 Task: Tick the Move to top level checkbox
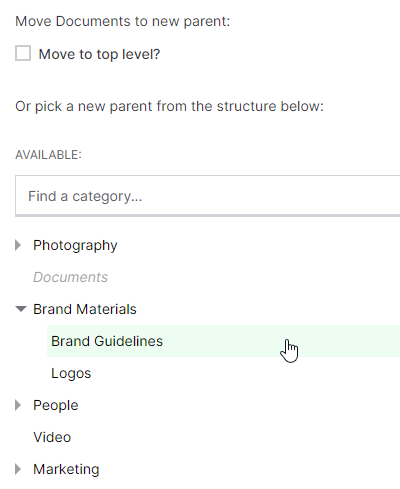pos(23,53)
